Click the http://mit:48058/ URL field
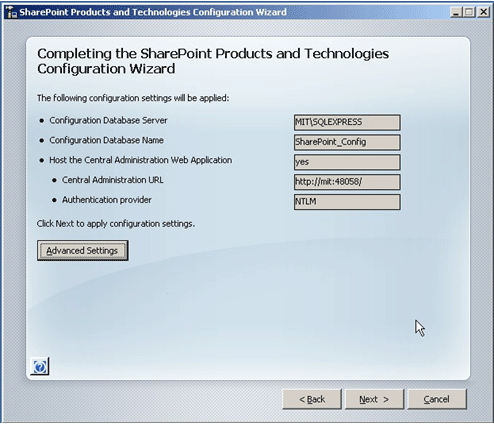Image resolution: width=494 pixels, height=424 pixels. pos(347,182)
